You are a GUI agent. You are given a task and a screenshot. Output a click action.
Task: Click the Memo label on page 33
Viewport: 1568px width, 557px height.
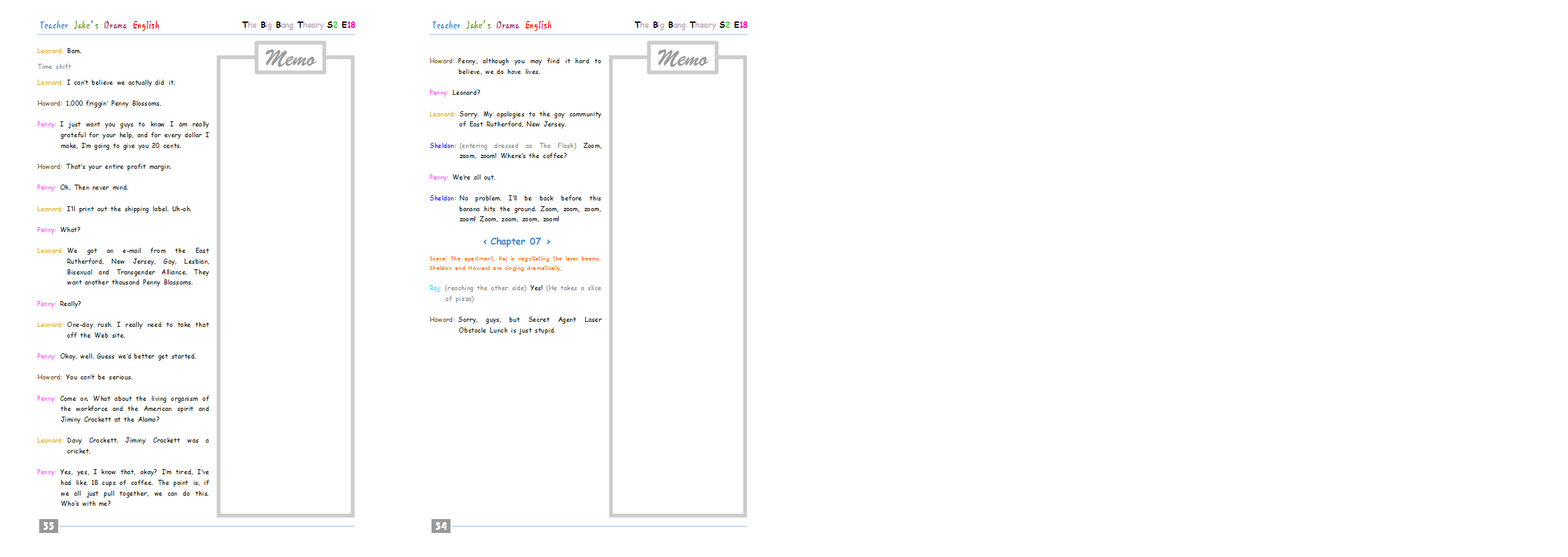coord(290,58)
